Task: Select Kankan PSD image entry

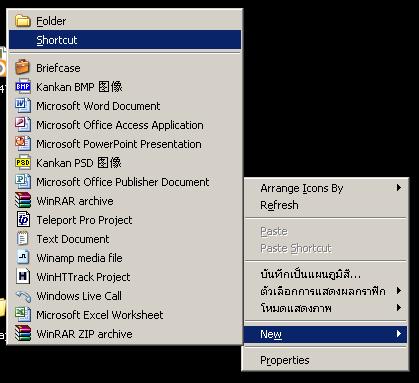Action: click(125, 163)
